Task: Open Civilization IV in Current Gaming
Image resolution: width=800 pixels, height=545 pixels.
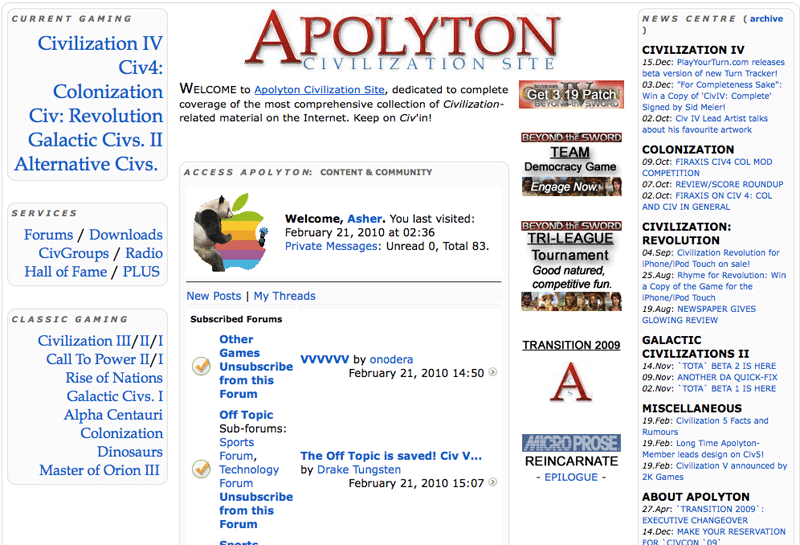Action: [100, 44]
